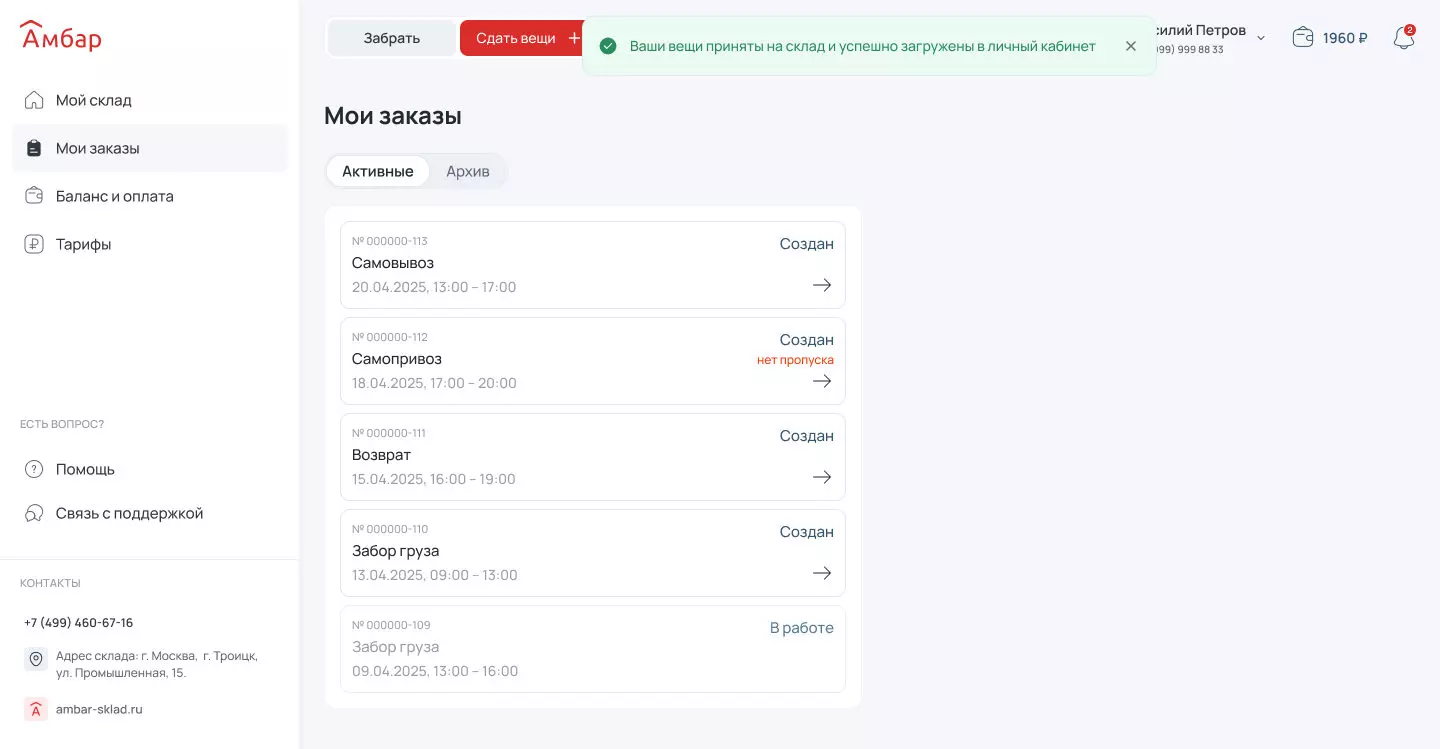Click the clipboard icon beside Мои заказы
Screen dimensions: 1440x749
(34, 148)
